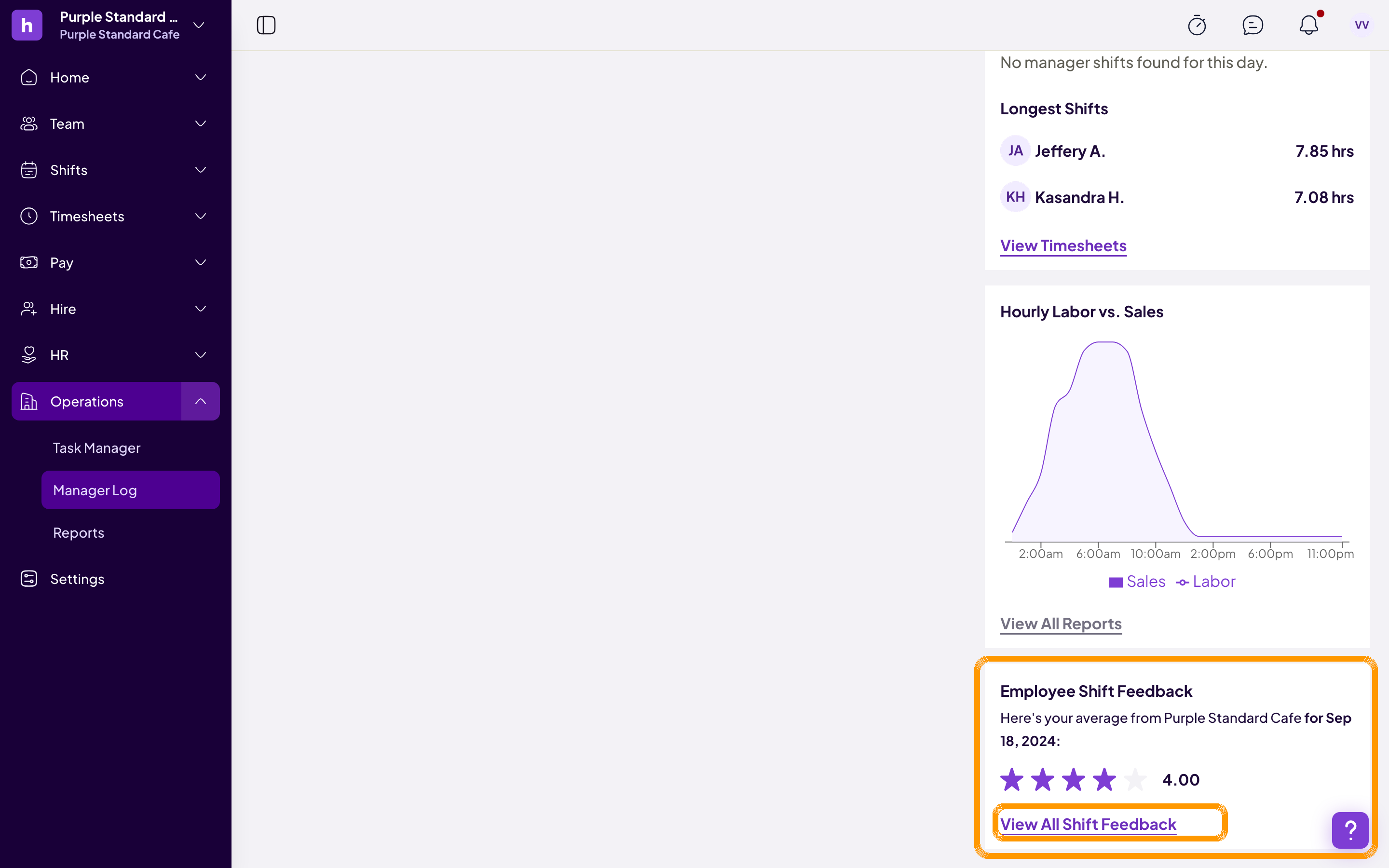Go to Settings in the sidebar
The width and height of the screenshot is (1389, 868).
(78, 579)
